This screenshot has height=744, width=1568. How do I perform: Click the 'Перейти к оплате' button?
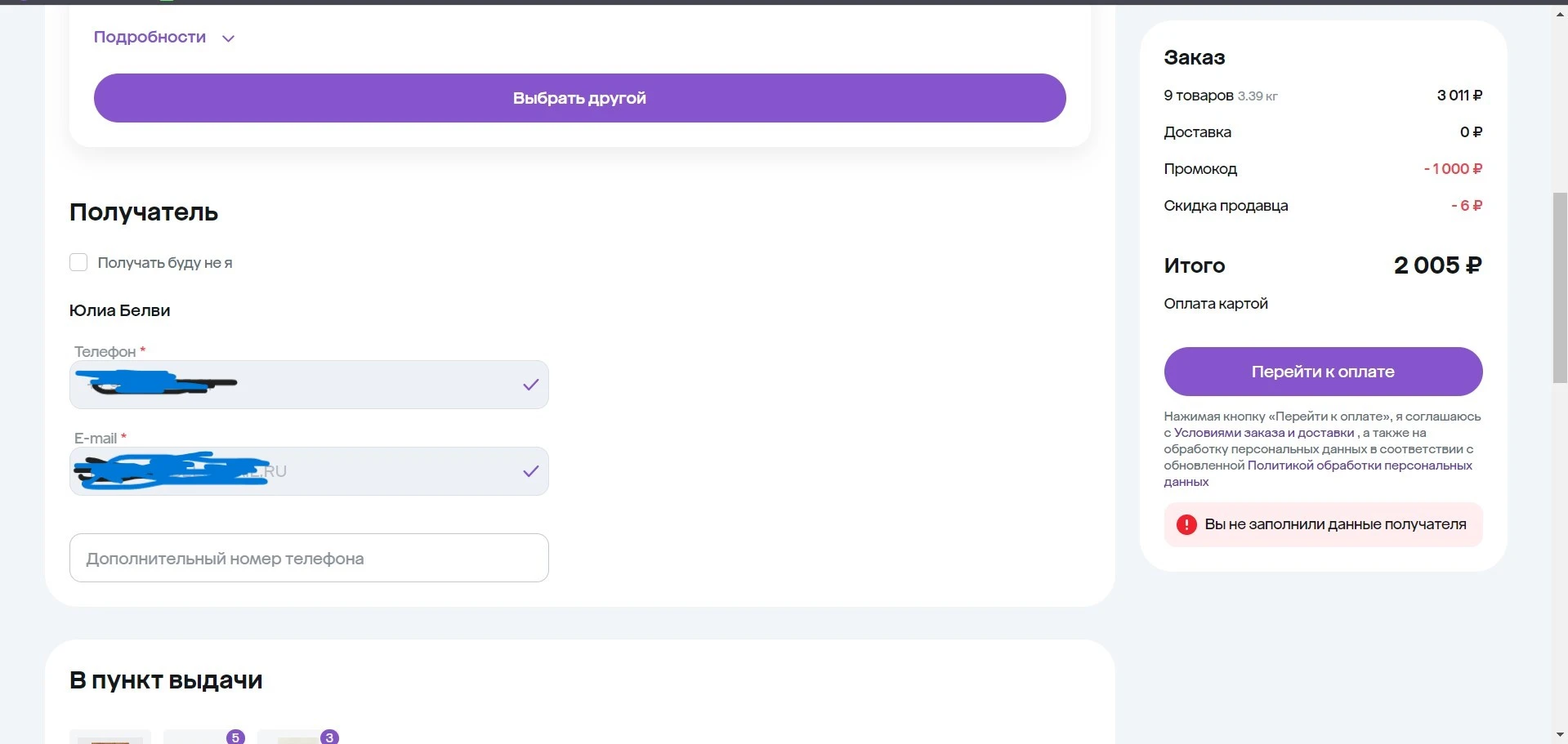click(x=1323, y=372)
